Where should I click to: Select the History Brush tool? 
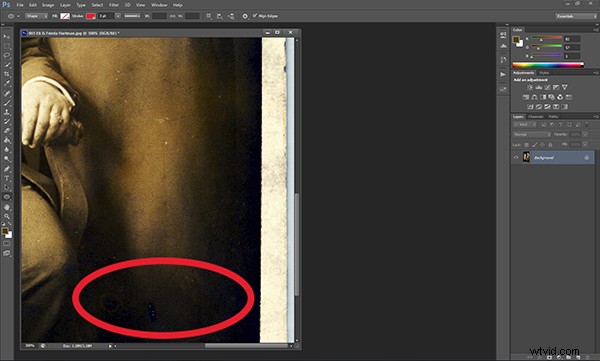(7, 122)
